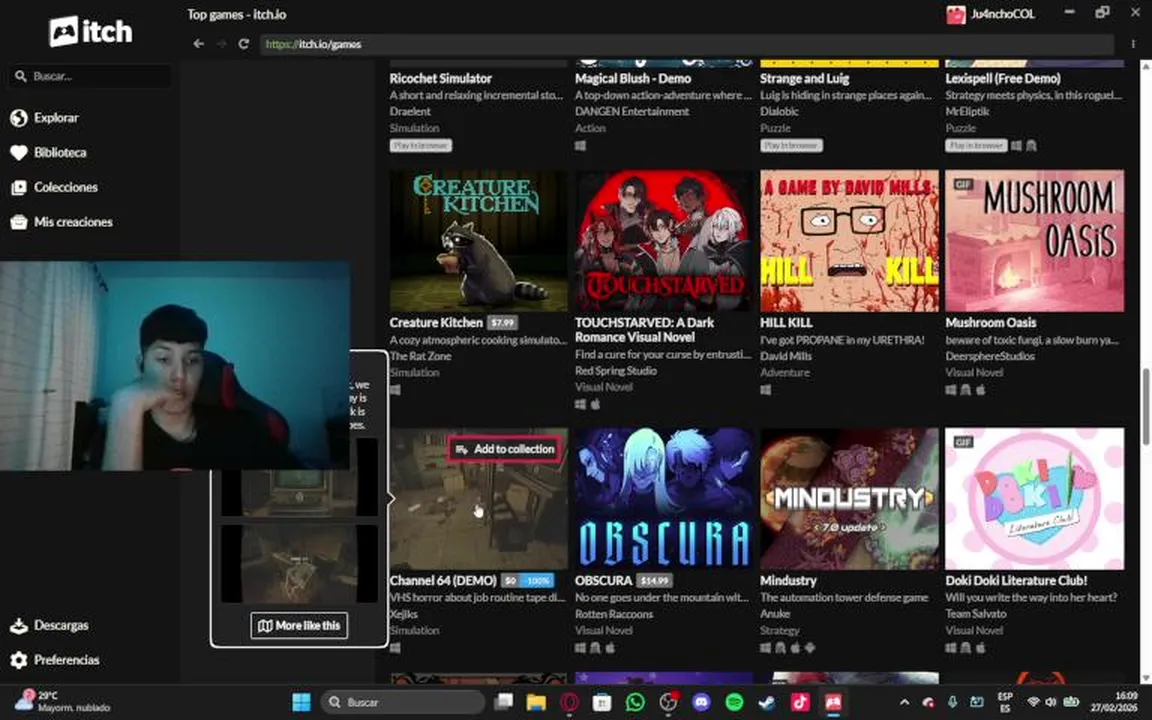The height and width of the screenshot is (720, 1152).
Task: Click the -100% sale badge on Channel 64
Action: (x=537, y=580)
